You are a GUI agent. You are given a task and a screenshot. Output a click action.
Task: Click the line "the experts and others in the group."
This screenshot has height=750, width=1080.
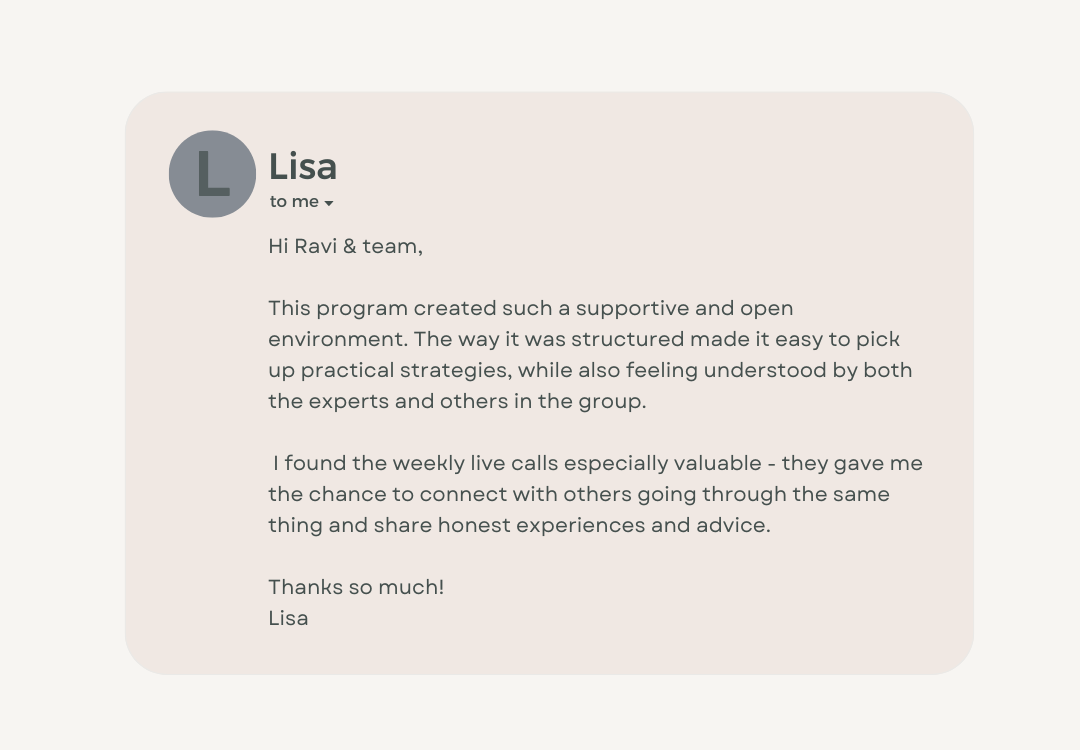(x=457, y=401)
